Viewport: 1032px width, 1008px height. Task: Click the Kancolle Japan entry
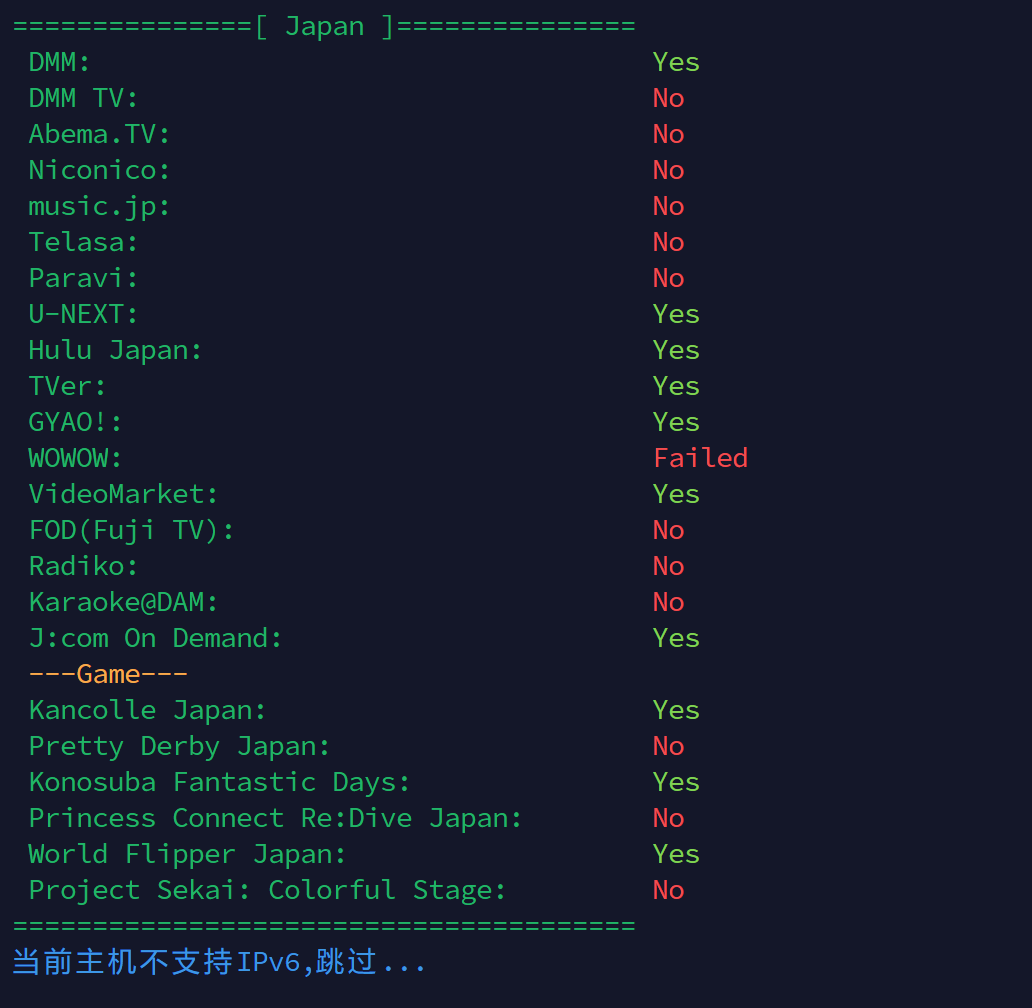pos(147,711)
